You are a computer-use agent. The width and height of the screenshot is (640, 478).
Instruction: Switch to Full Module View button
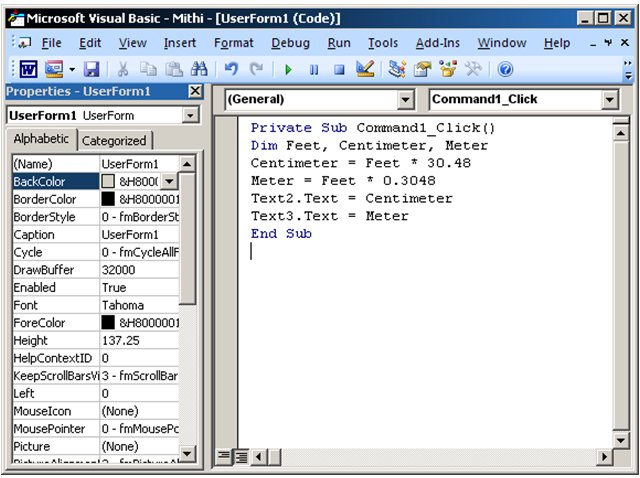click(x=241, y=457)
